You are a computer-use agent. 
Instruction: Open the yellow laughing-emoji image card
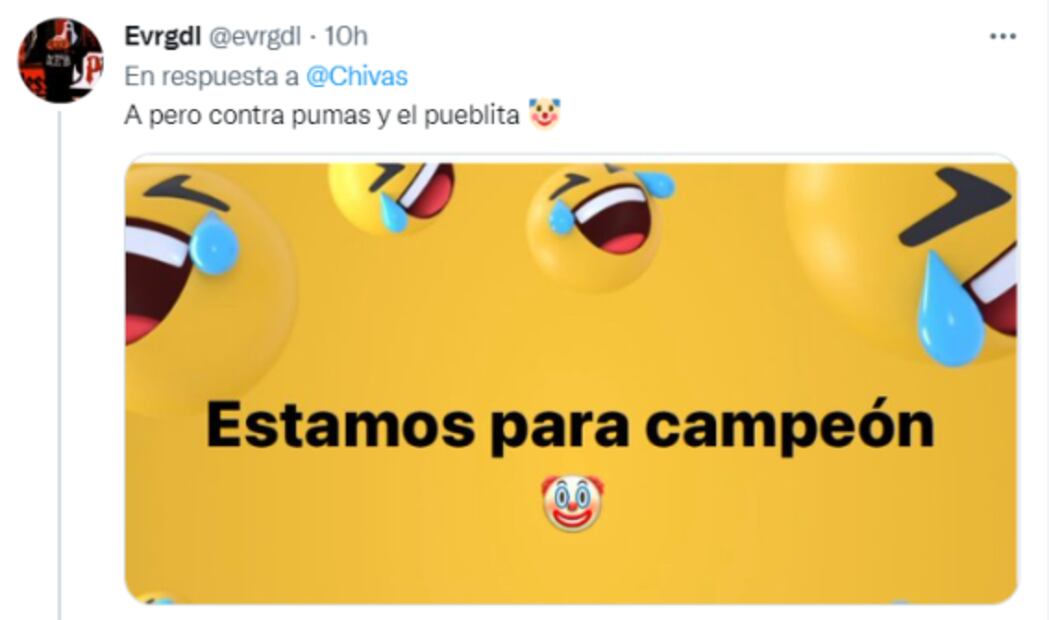pyautogui.click(x=571, y=380)
